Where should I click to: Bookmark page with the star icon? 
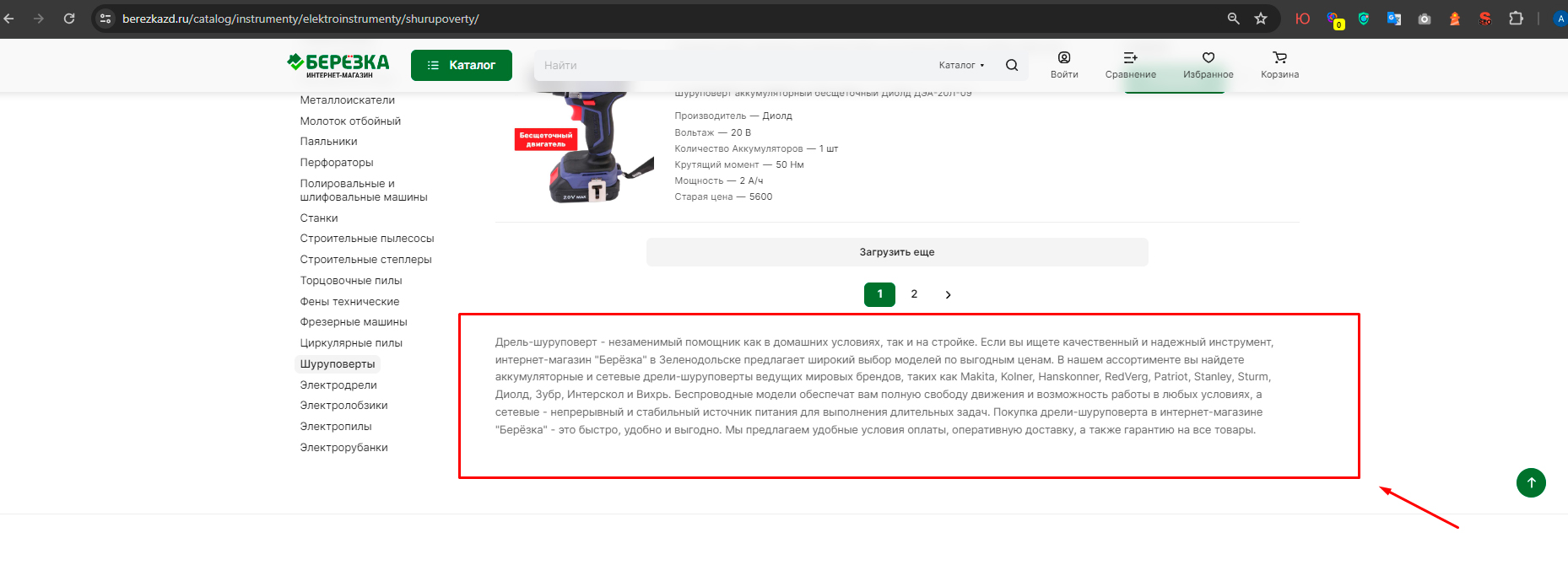1261,19
